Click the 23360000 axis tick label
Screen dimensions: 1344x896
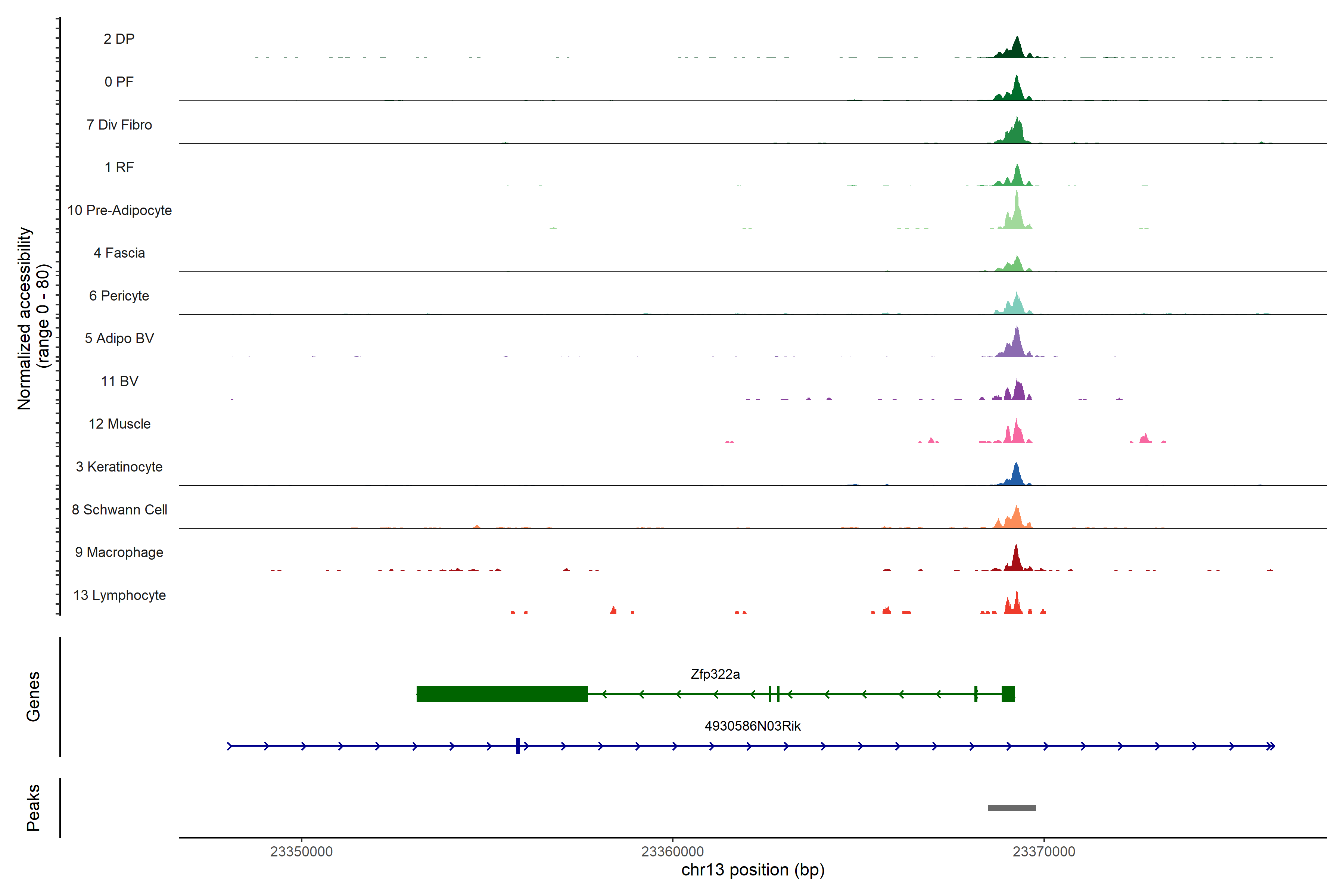[673, 852]
